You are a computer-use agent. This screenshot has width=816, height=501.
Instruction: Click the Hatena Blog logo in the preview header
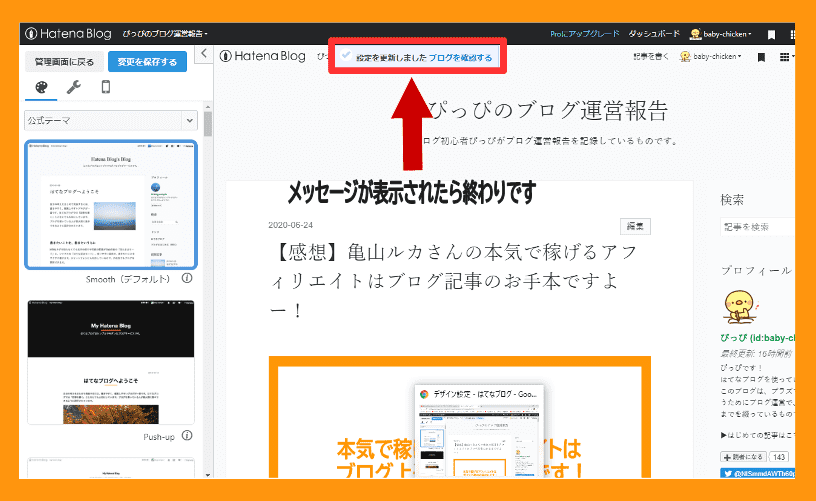[262, 56]
